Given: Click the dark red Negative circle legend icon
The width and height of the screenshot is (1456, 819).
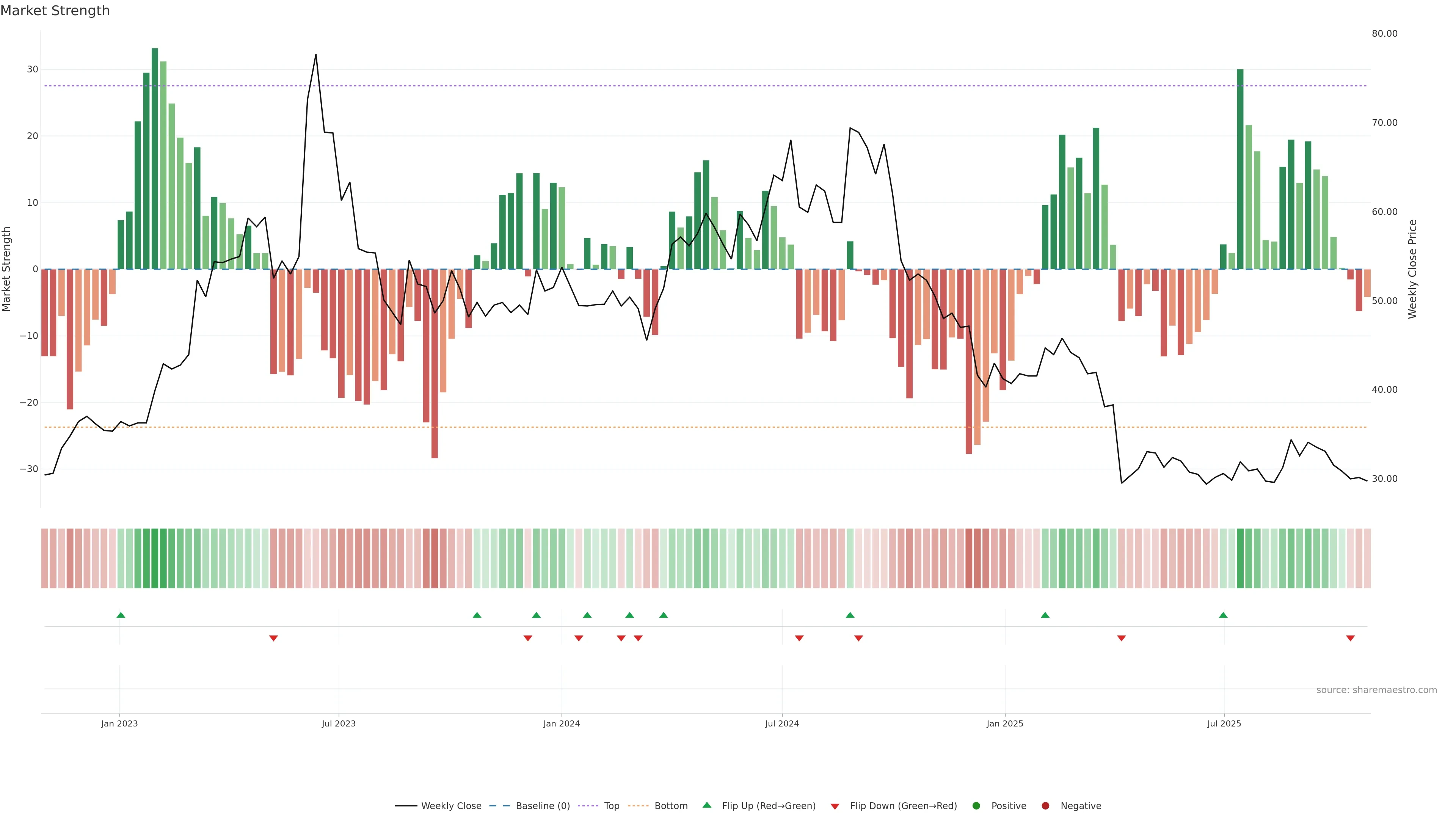Looking at the screenshot, I should click(x=1045, y=805).
